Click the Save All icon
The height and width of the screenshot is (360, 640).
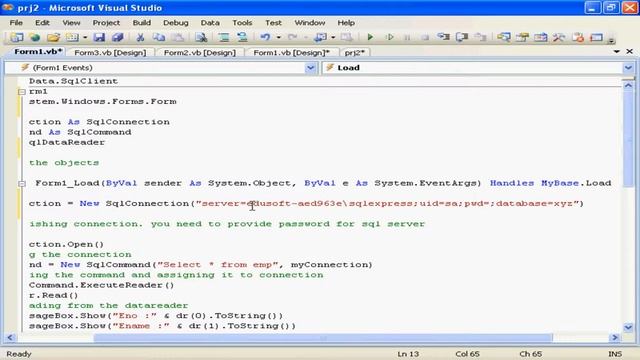[118, 38]
